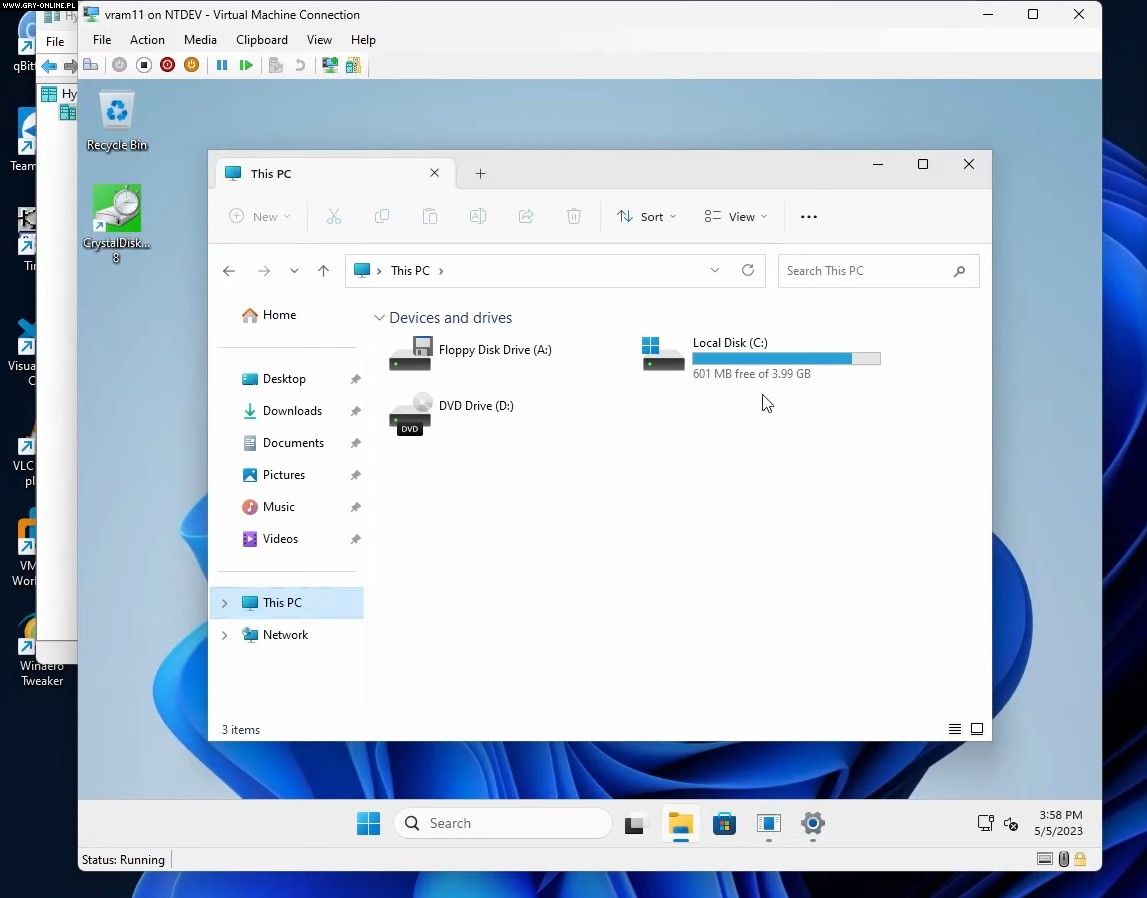Click the orange Save state icon
The height and width of the screenshot is (898, 1147).
[x=192, y=65]
